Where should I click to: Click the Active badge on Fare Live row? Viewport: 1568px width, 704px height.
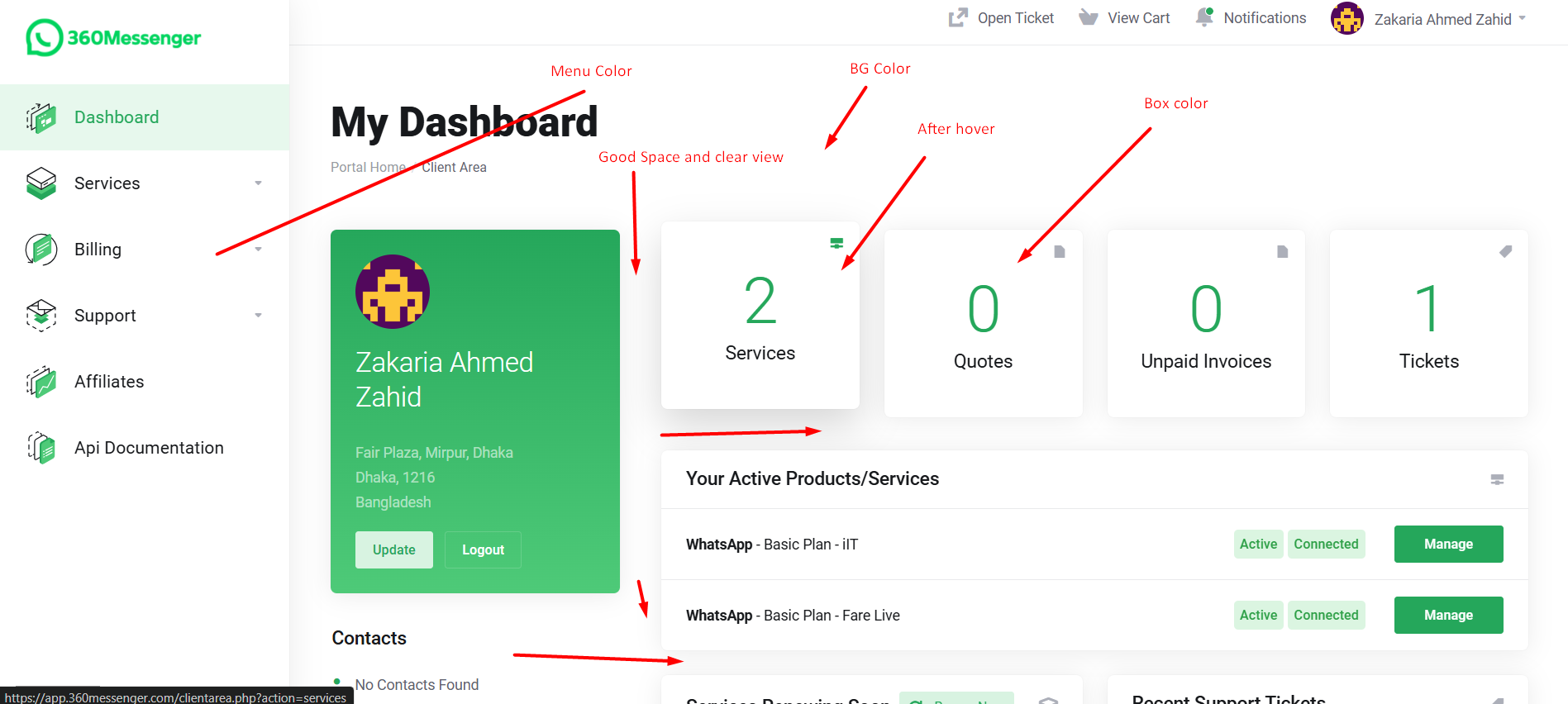[1258, 615]
